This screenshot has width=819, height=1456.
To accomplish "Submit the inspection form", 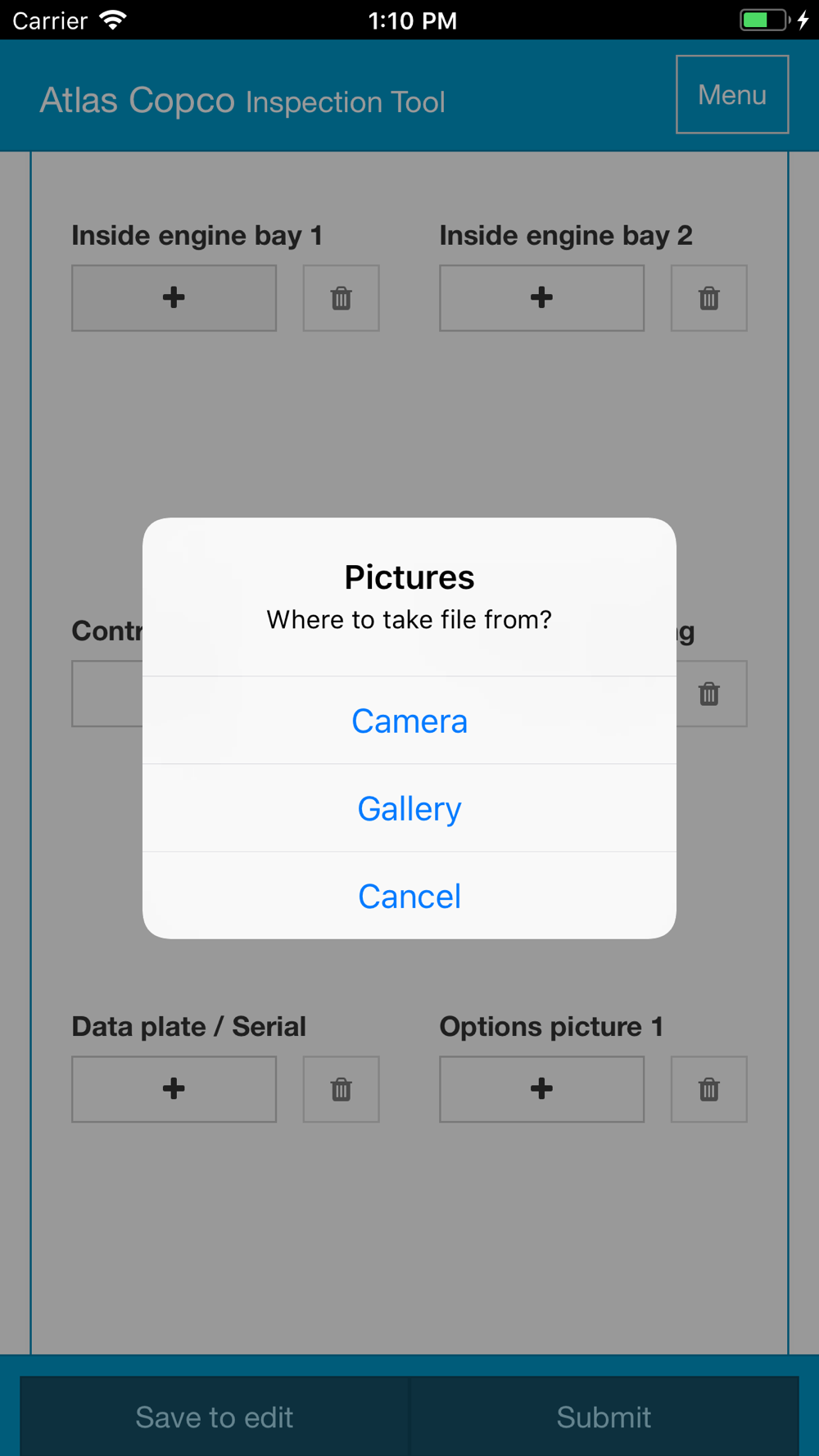I will [604, 1417].
